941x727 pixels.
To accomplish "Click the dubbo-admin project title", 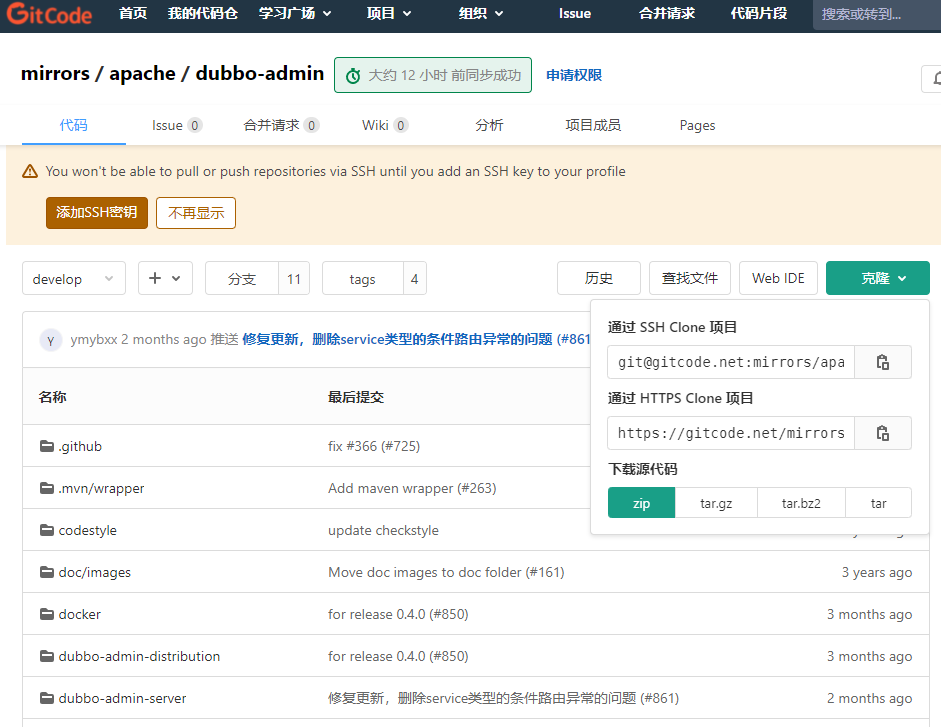I will (260, 73).
